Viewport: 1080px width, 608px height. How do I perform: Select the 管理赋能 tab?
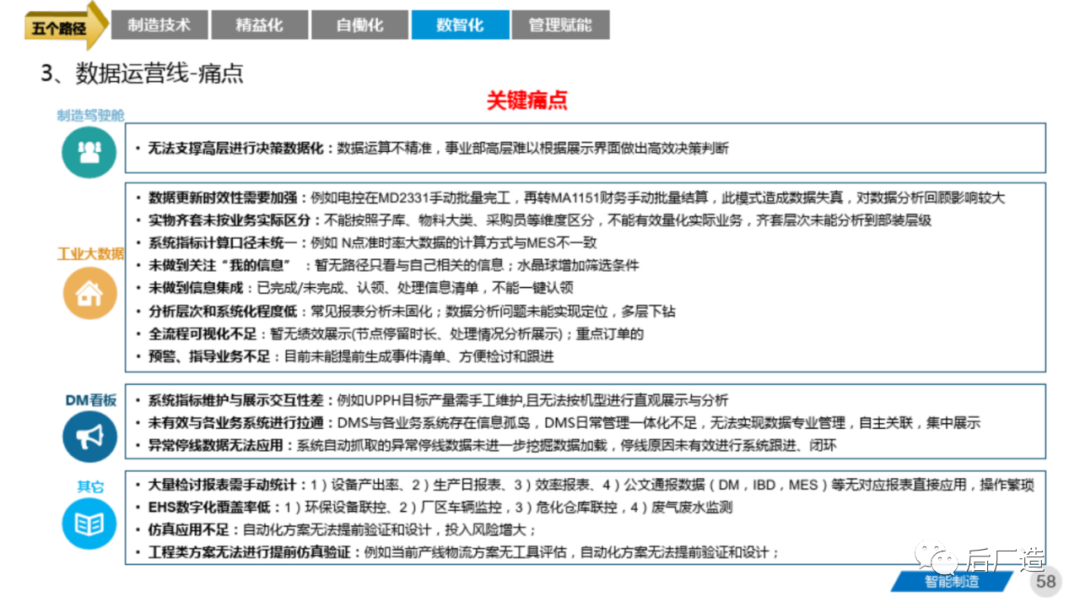(561, 25)
